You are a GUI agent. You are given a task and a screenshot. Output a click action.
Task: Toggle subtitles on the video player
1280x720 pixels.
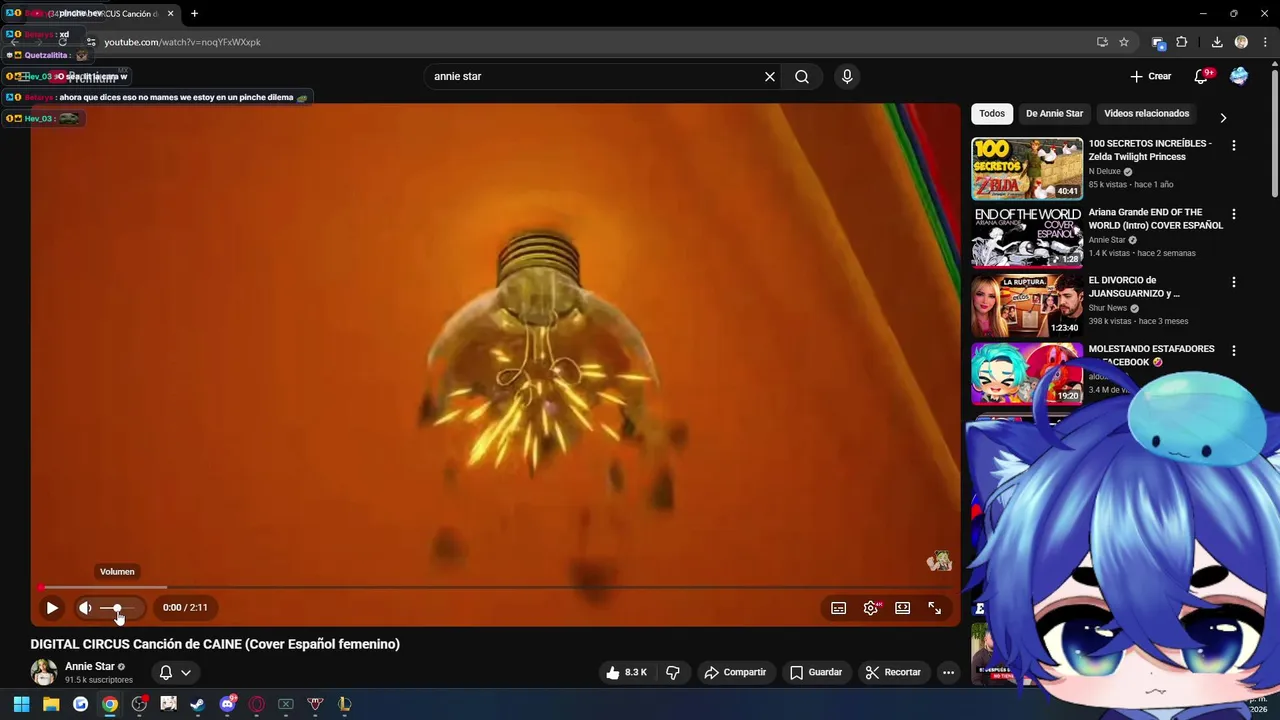click(x=839, y=607)
